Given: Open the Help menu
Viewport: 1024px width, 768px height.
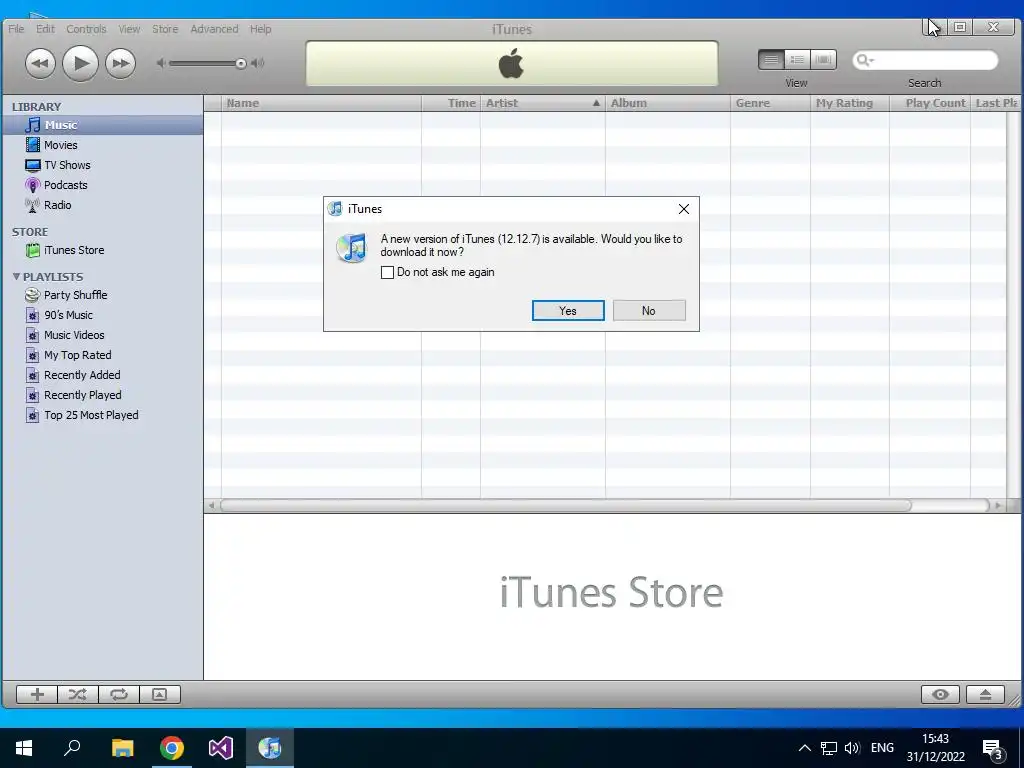Looking at the screenshot, I should tap(261, 29).
